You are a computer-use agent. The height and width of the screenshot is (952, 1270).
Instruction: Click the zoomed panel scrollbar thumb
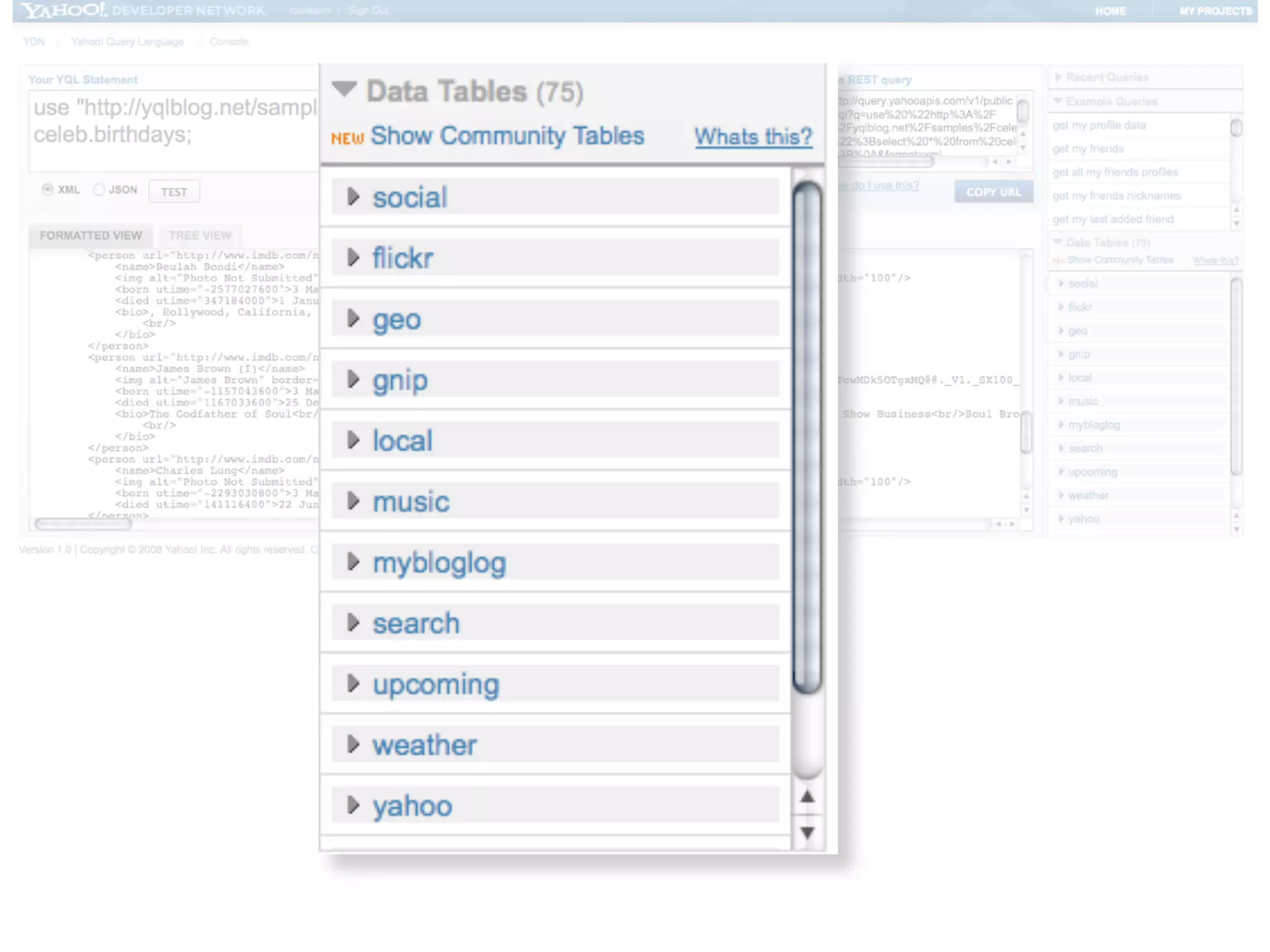[x=807, y=437]
